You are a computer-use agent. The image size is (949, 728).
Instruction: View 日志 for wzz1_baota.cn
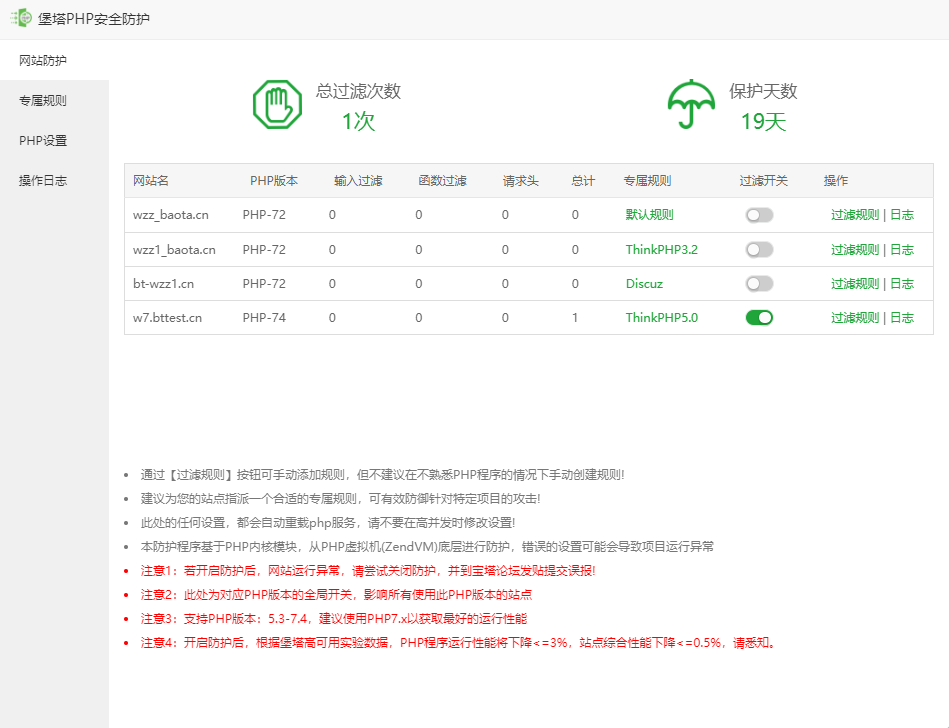click(x=902, y=249)
